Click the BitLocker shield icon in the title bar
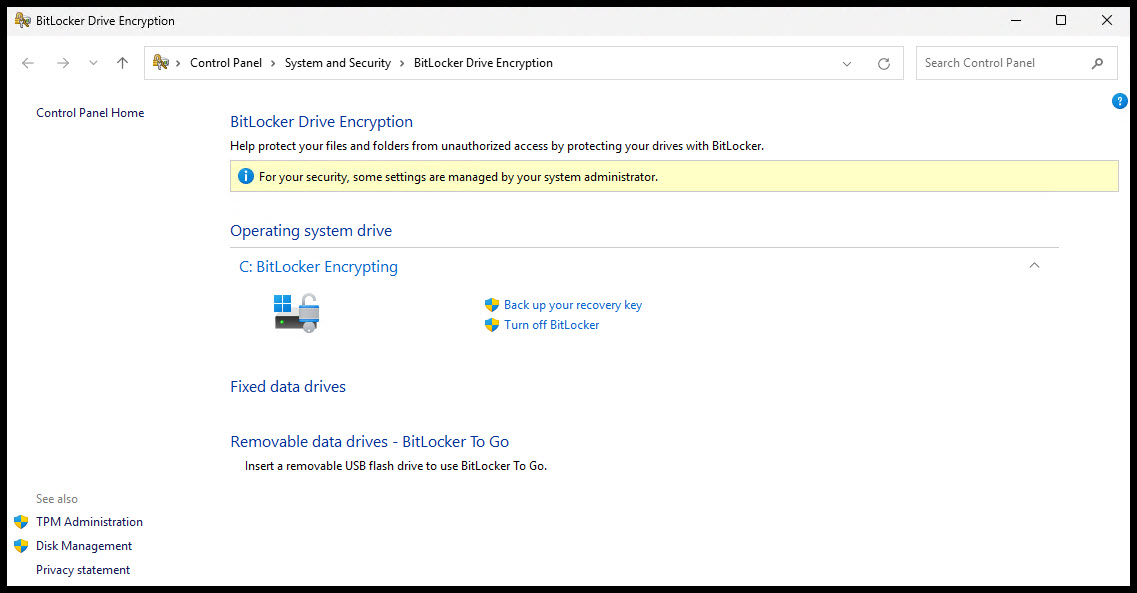 tap(21, 19)
